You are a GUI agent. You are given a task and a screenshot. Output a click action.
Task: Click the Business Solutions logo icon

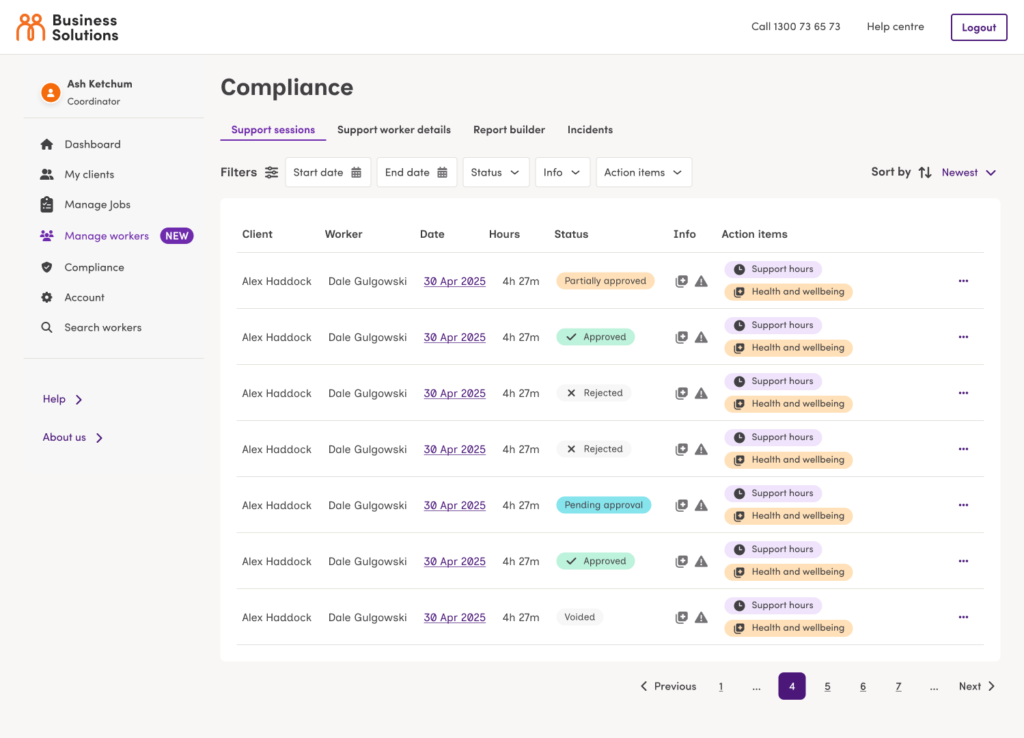(31, 27)
